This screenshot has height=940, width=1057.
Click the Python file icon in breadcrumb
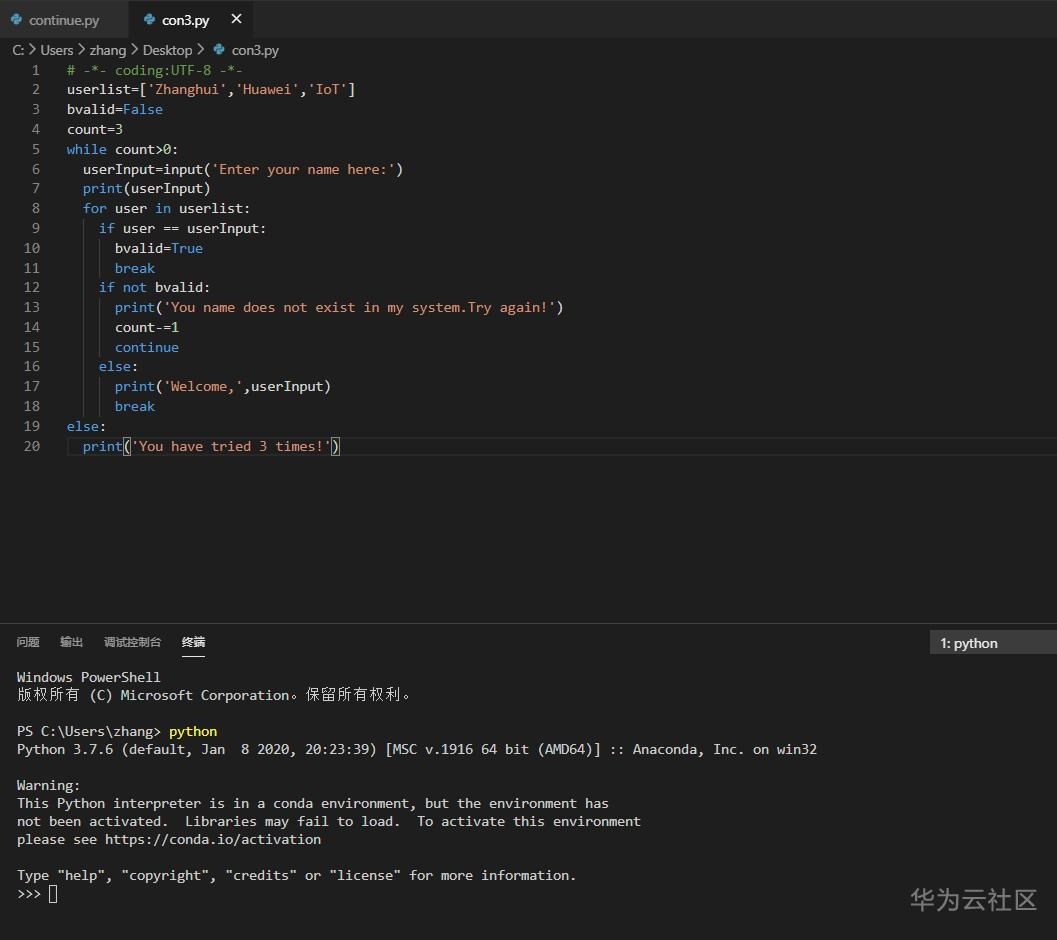[x=219, y=50]
